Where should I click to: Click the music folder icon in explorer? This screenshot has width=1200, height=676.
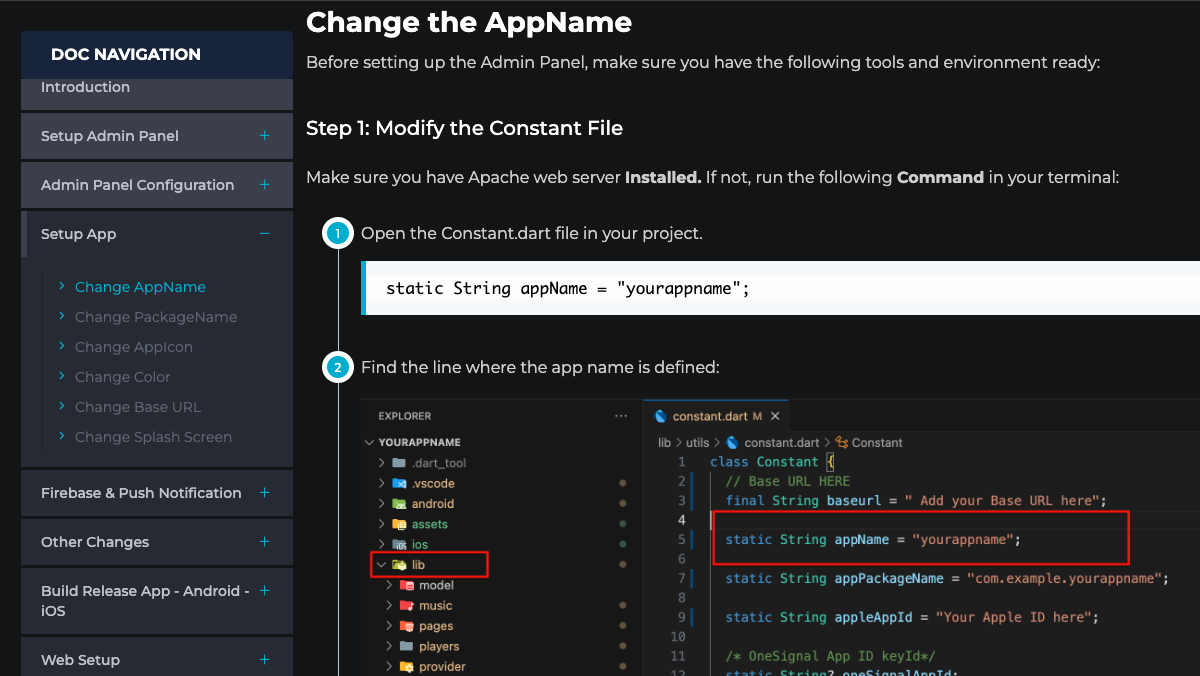pos(407,606)
